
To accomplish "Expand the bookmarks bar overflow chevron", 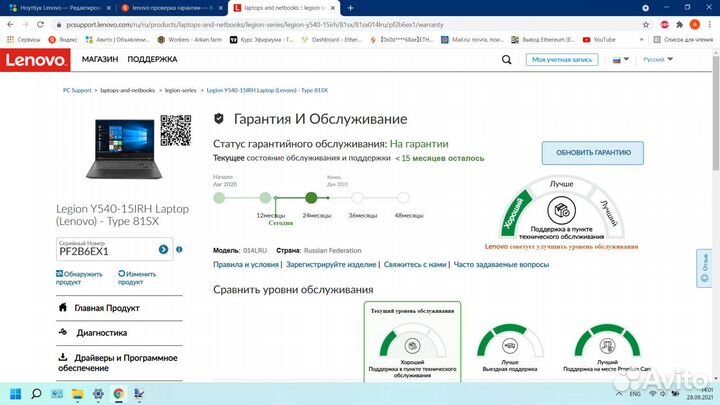I will [641, 40].
